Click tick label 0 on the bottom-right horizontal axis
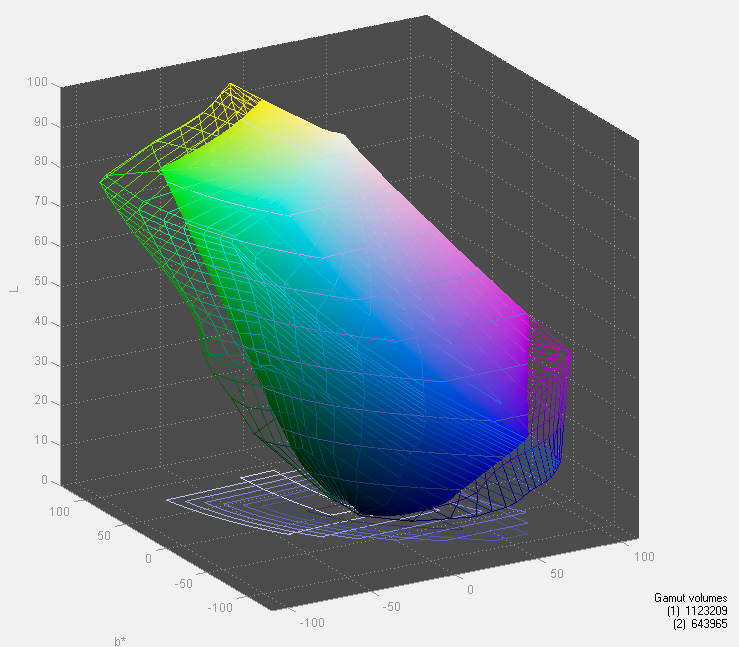 [470, 590]
